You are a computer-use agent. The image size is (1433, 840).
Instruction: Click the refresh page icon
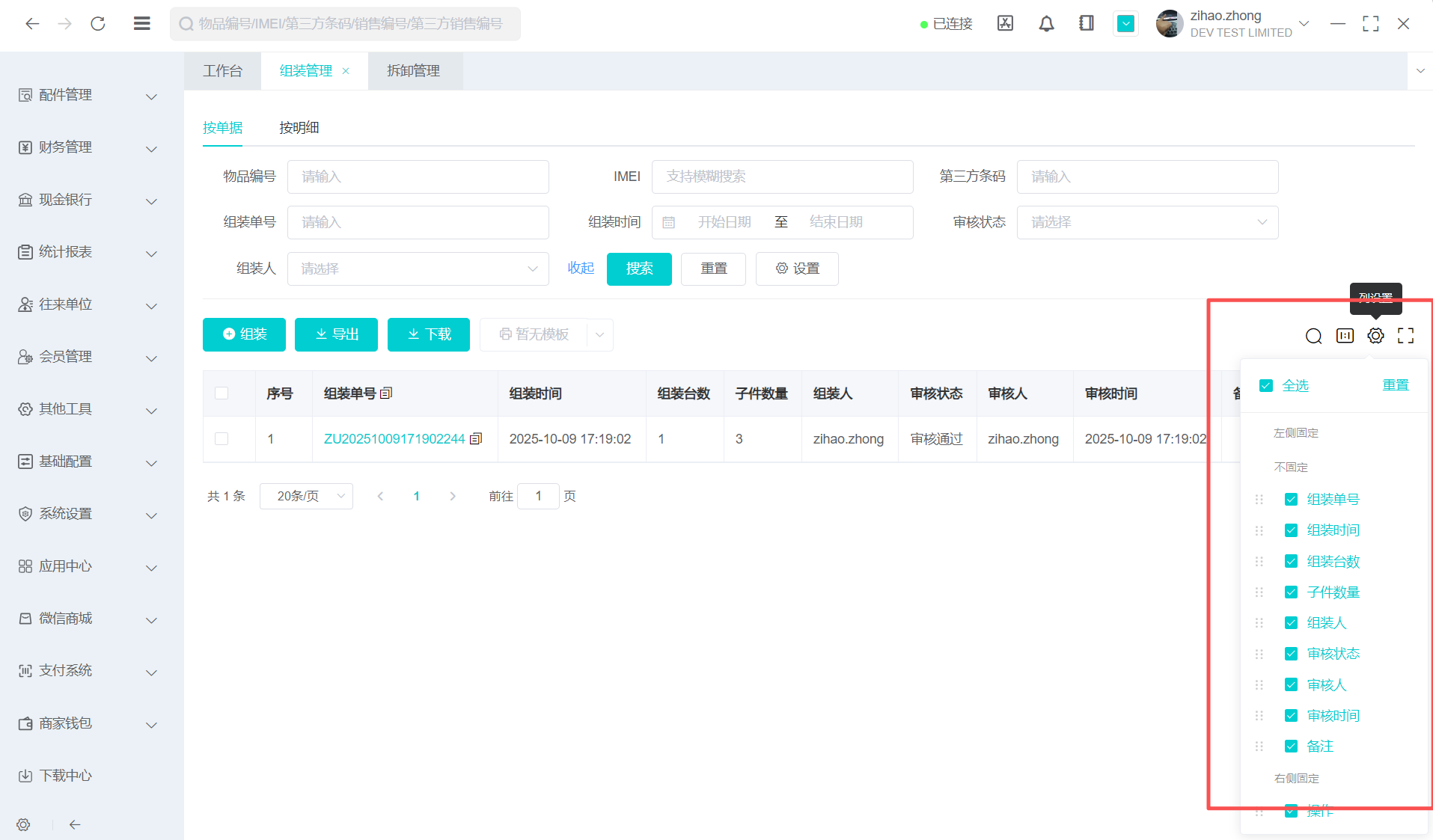pyautogui.click(x=98, y=24)
